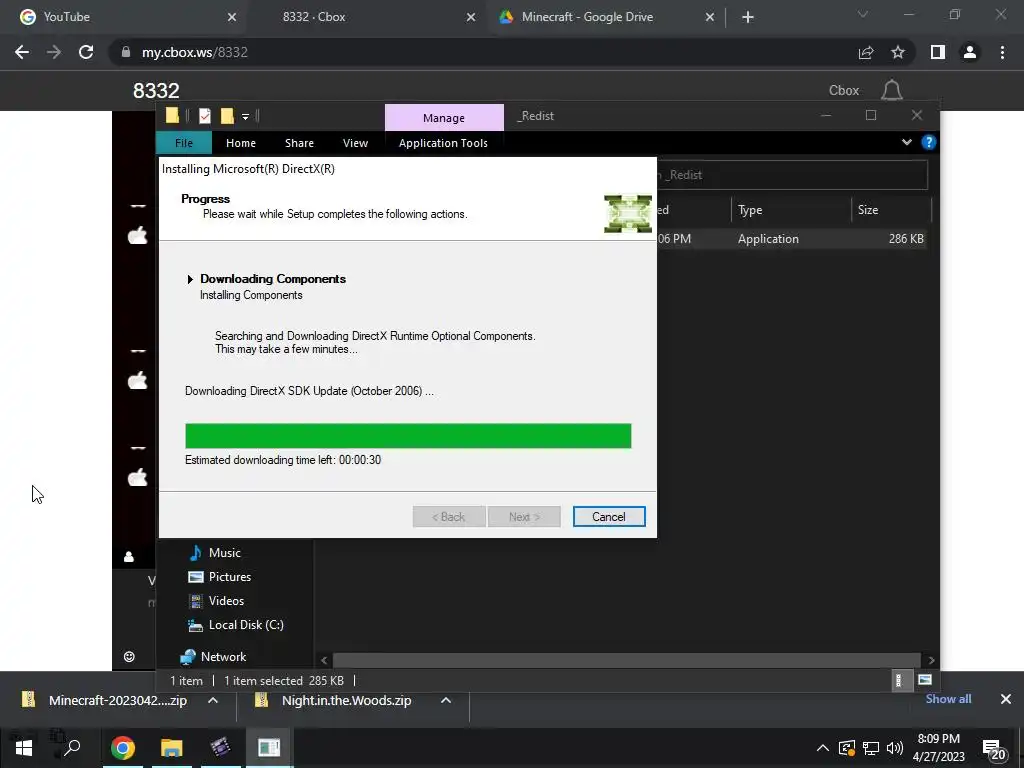Viewport: 1024px width, 768px height.
Task: Click the Cbox notification bell
Action: tap(891, 90)
